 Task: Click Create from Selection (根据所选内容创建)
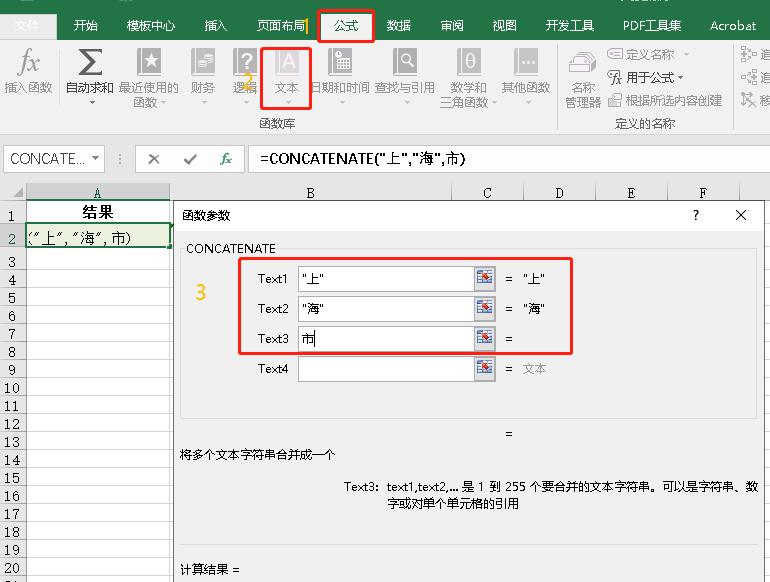(665, 101)
